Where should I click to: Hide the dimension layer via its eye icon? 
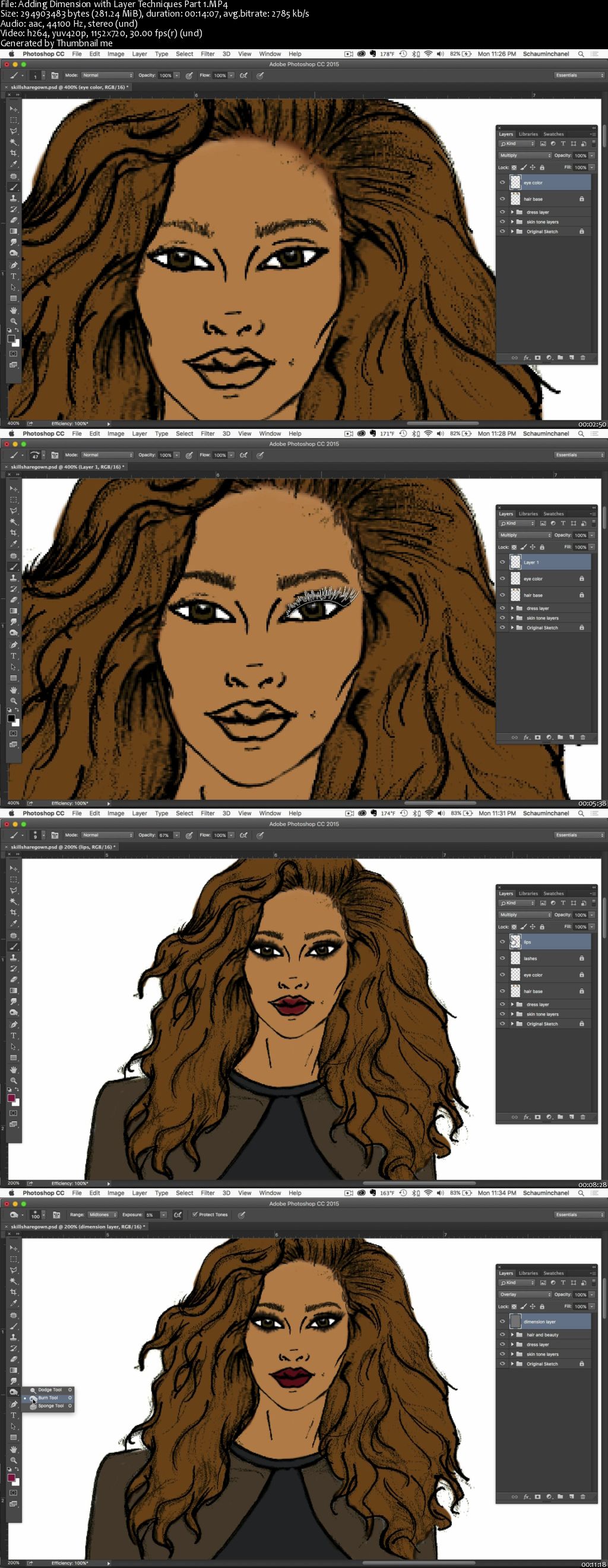coord(502,1321)
